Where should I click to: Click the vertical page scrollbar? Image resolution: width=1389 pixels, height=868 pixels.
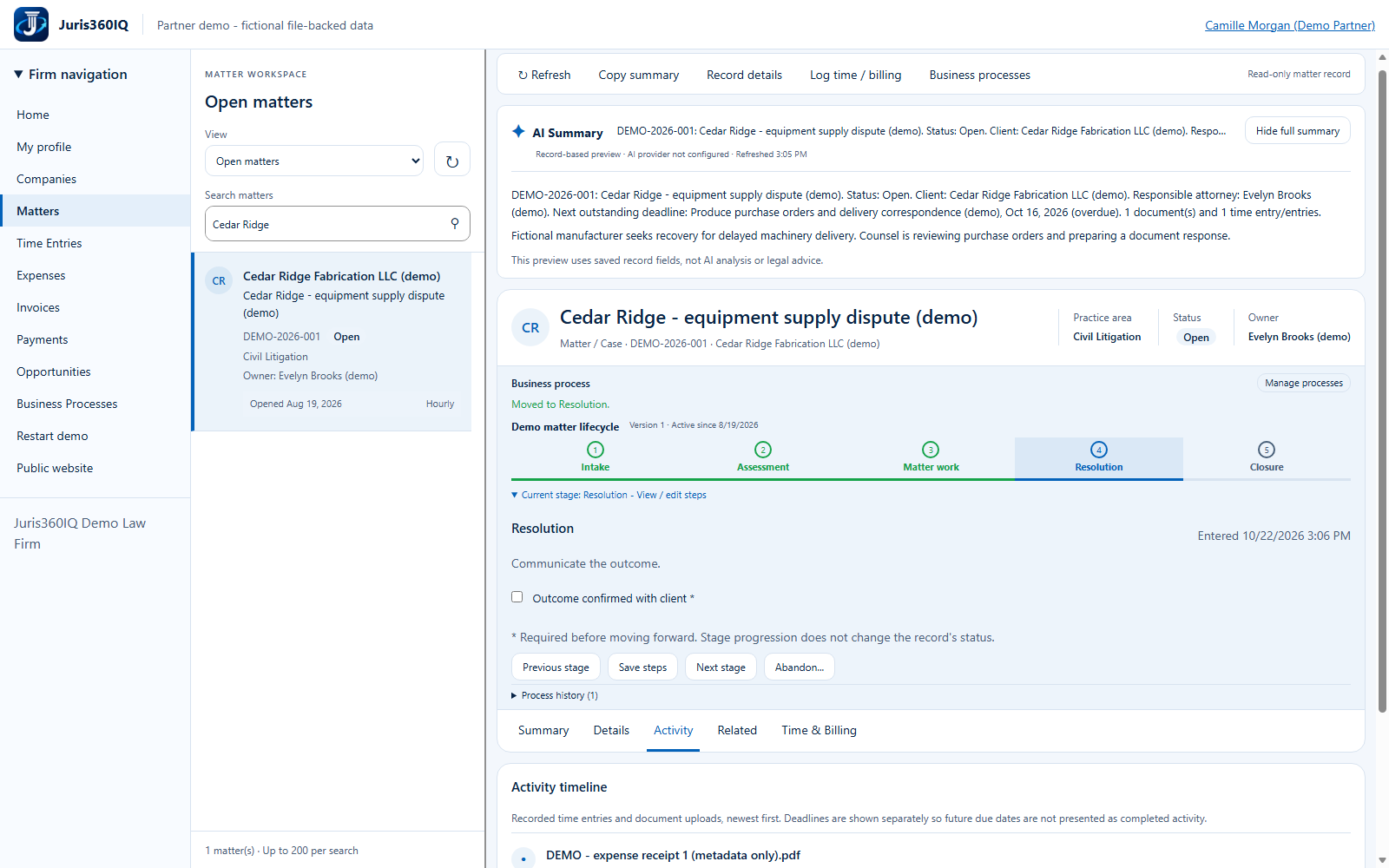click(1382, 391)
